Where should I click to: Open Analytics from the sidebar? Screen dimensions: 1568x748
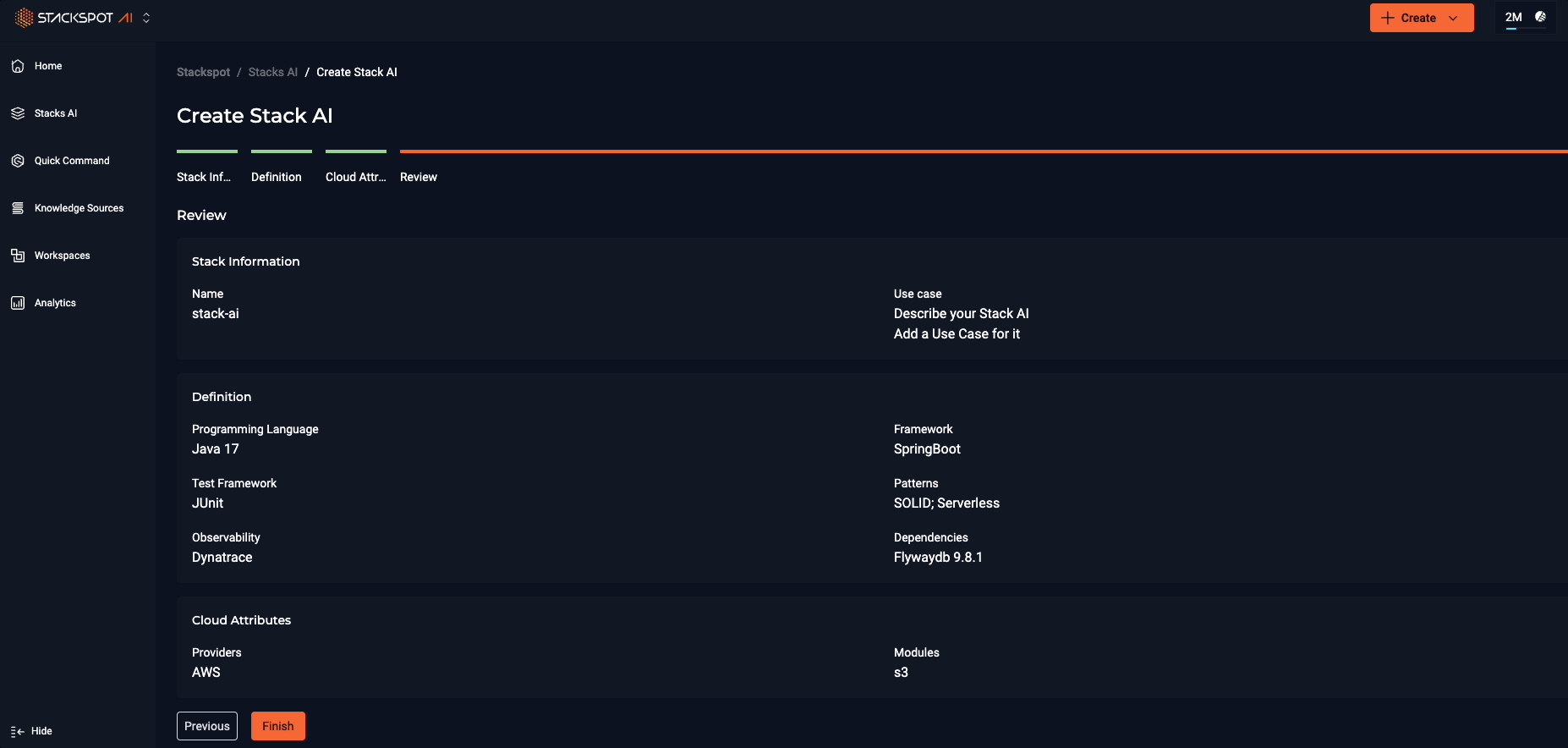click(x=55, y=302)
